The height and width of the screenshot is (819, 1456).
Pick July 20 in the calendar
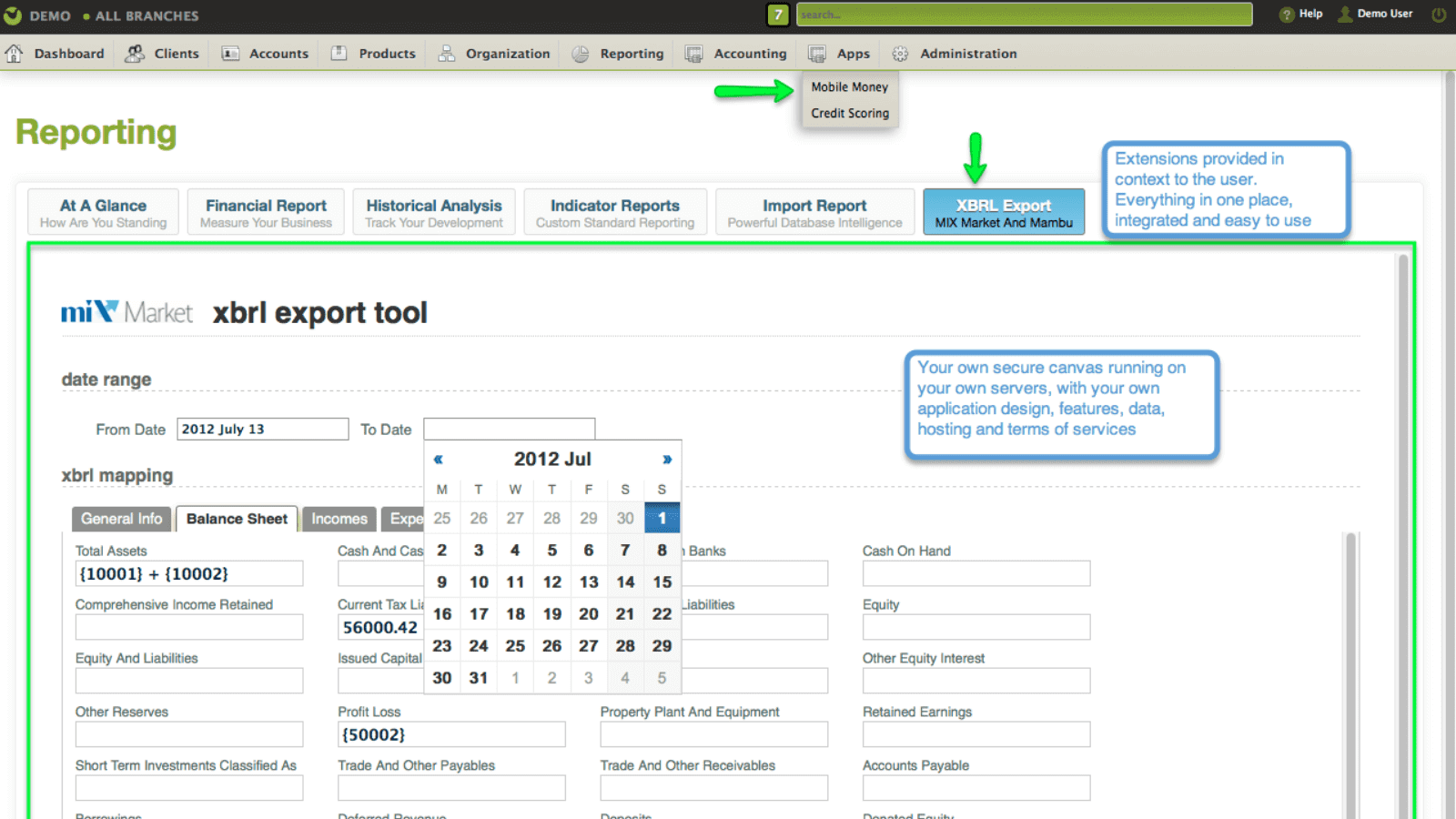coord(589,614)
